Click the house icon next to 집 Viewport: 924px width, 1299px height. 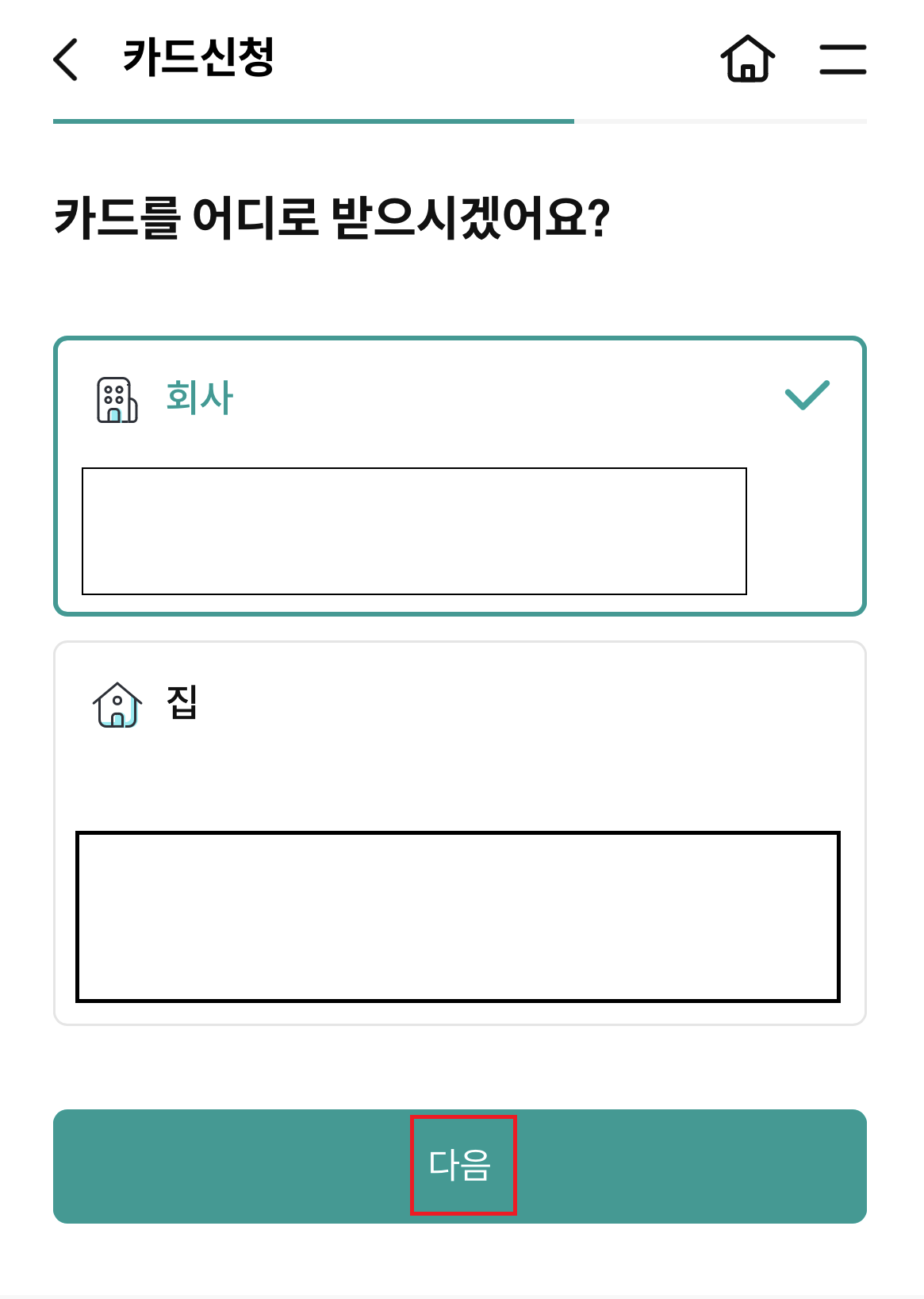click(115, 703)
